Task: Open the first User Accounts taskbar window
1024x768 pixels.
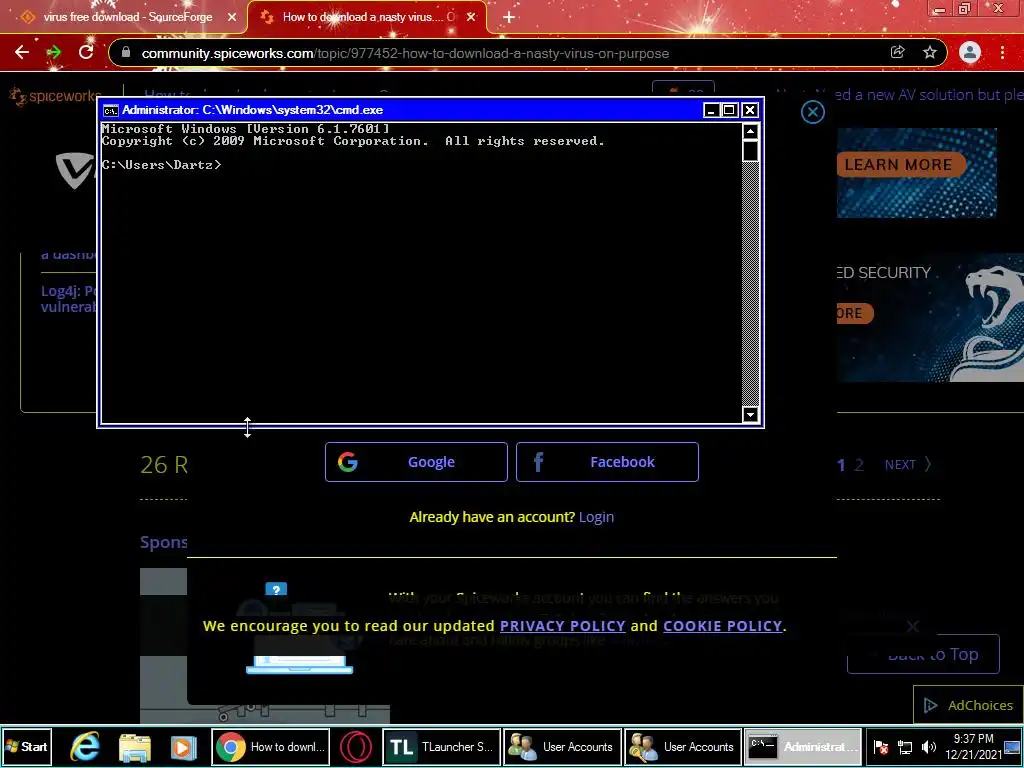Action: pos(562,746)
